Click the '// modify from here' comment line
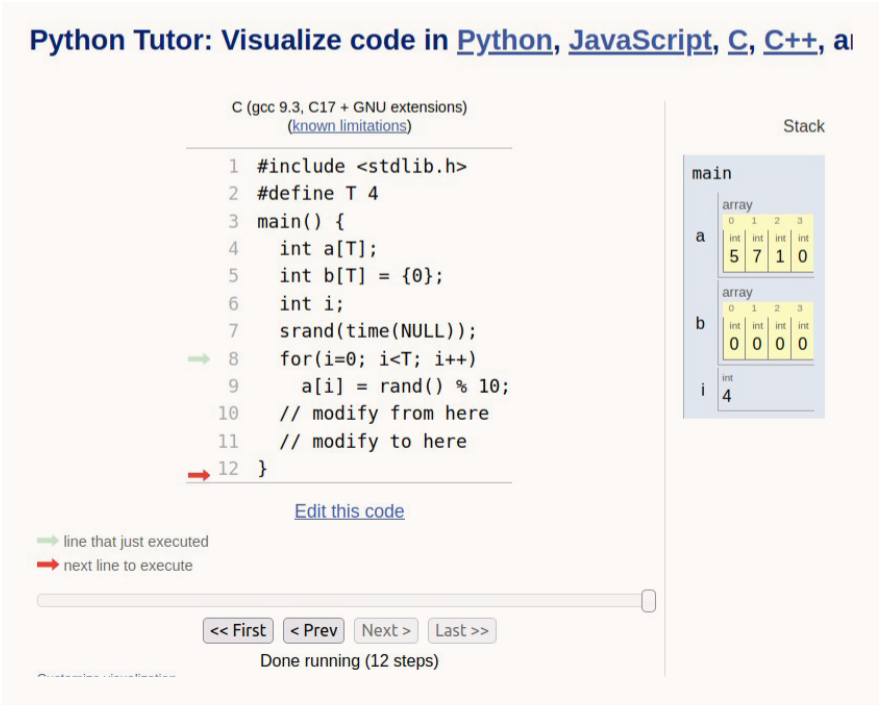The width and height of the screenshot is (881, 707). (384, 414)
